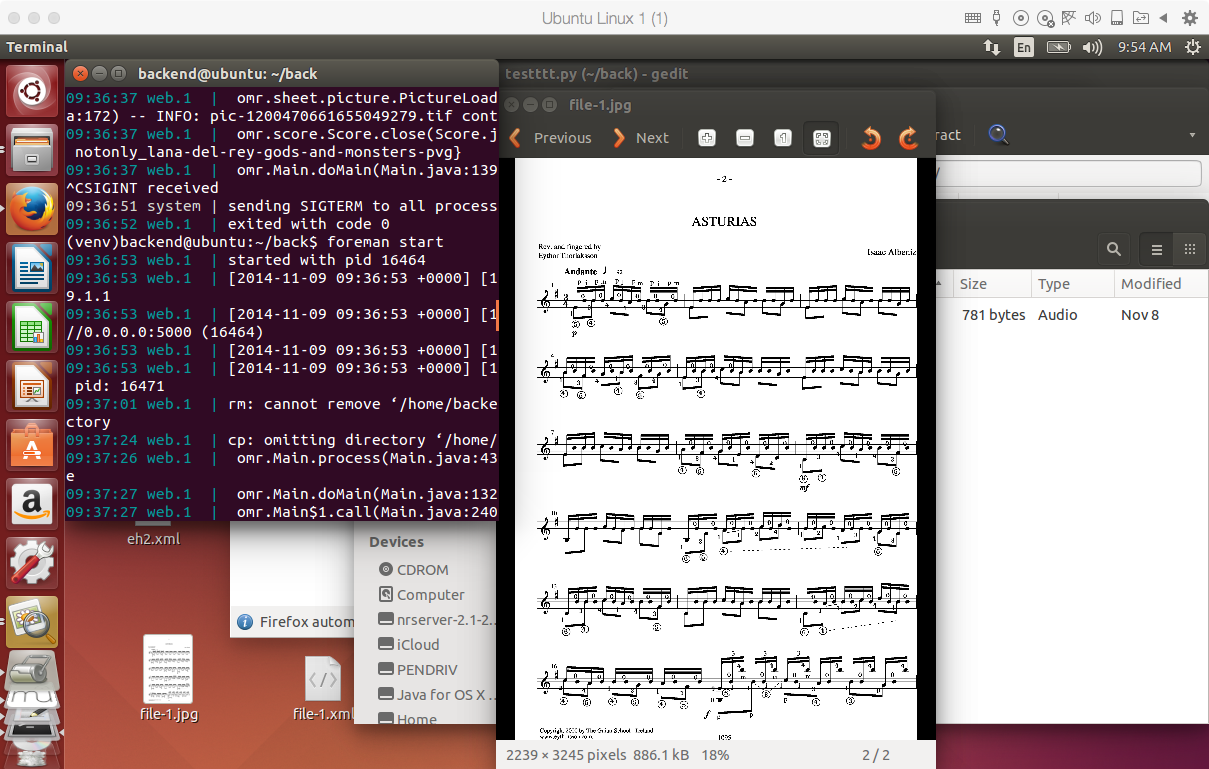Click the network connections indicator
Screen dimensions: 1209x769
coord(992,47)
